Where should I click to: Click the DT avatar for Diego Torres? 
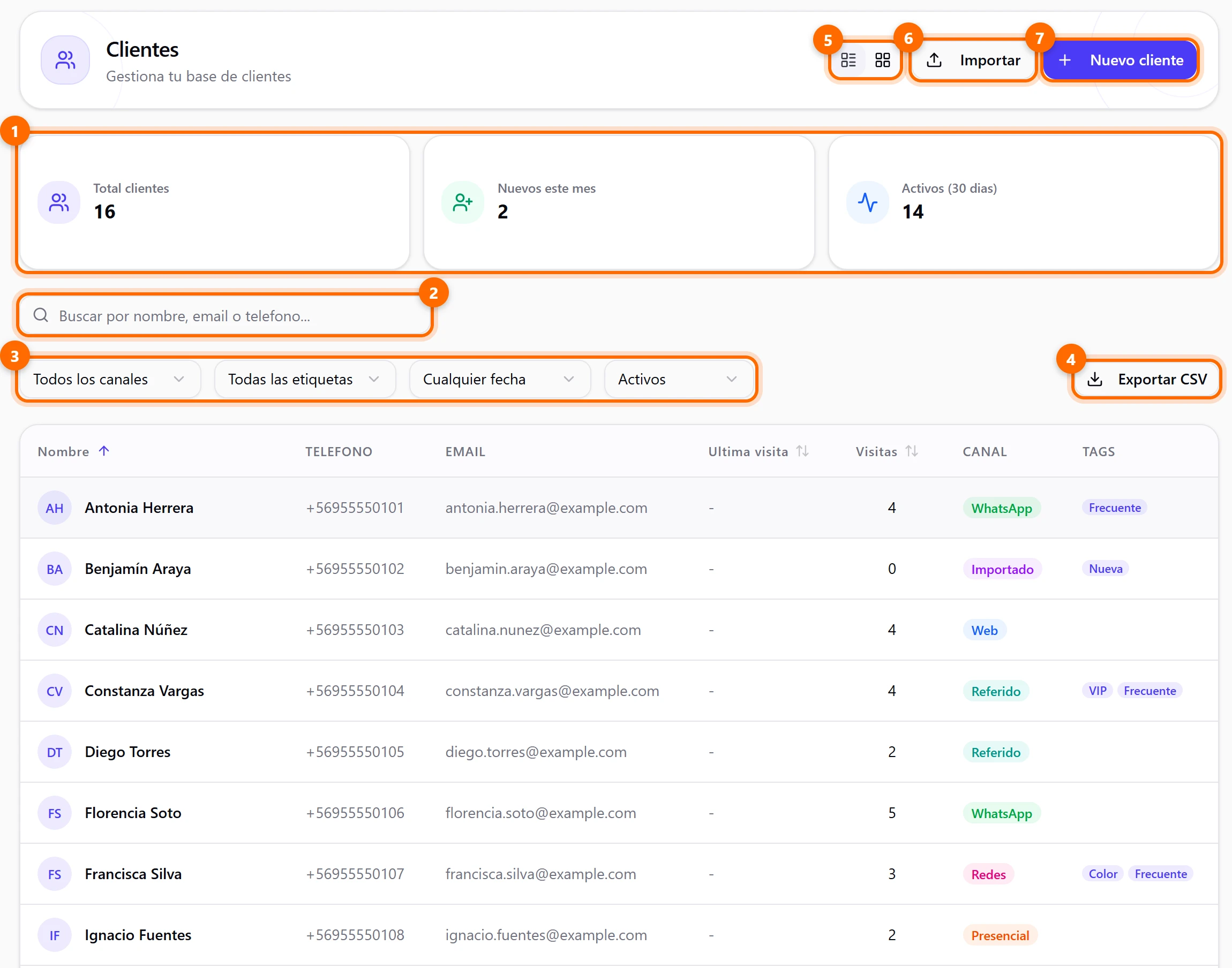point(55,752)
